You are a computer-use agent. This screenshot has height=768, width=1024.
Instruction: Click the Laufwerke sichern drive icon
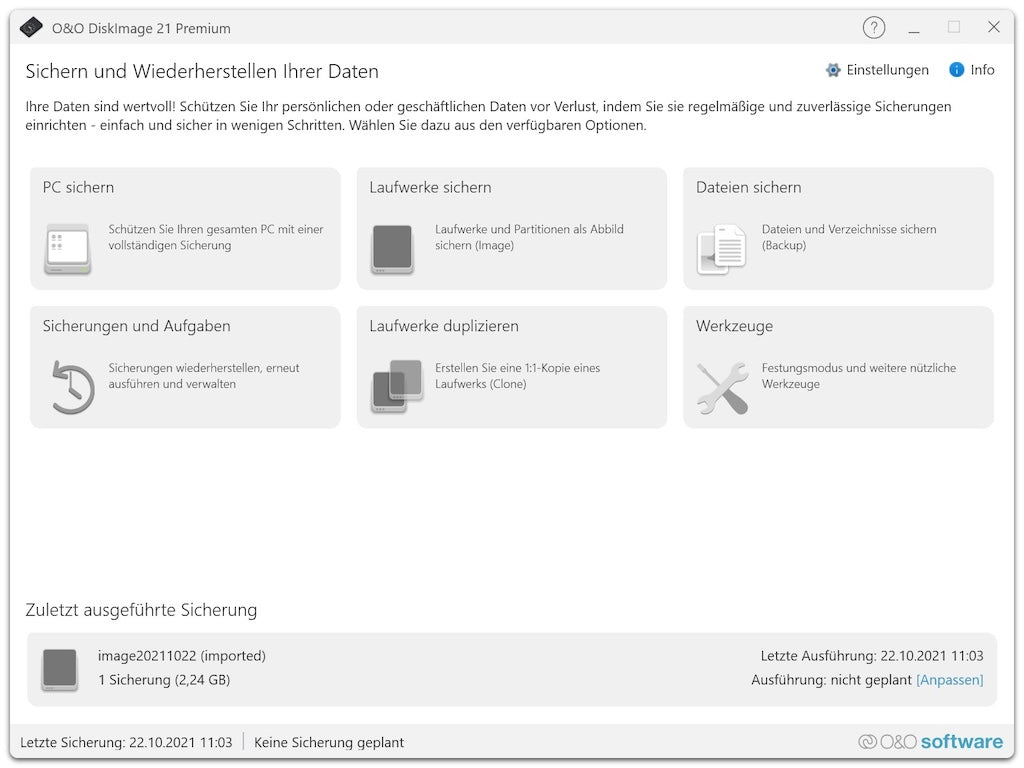click(393, 250)
